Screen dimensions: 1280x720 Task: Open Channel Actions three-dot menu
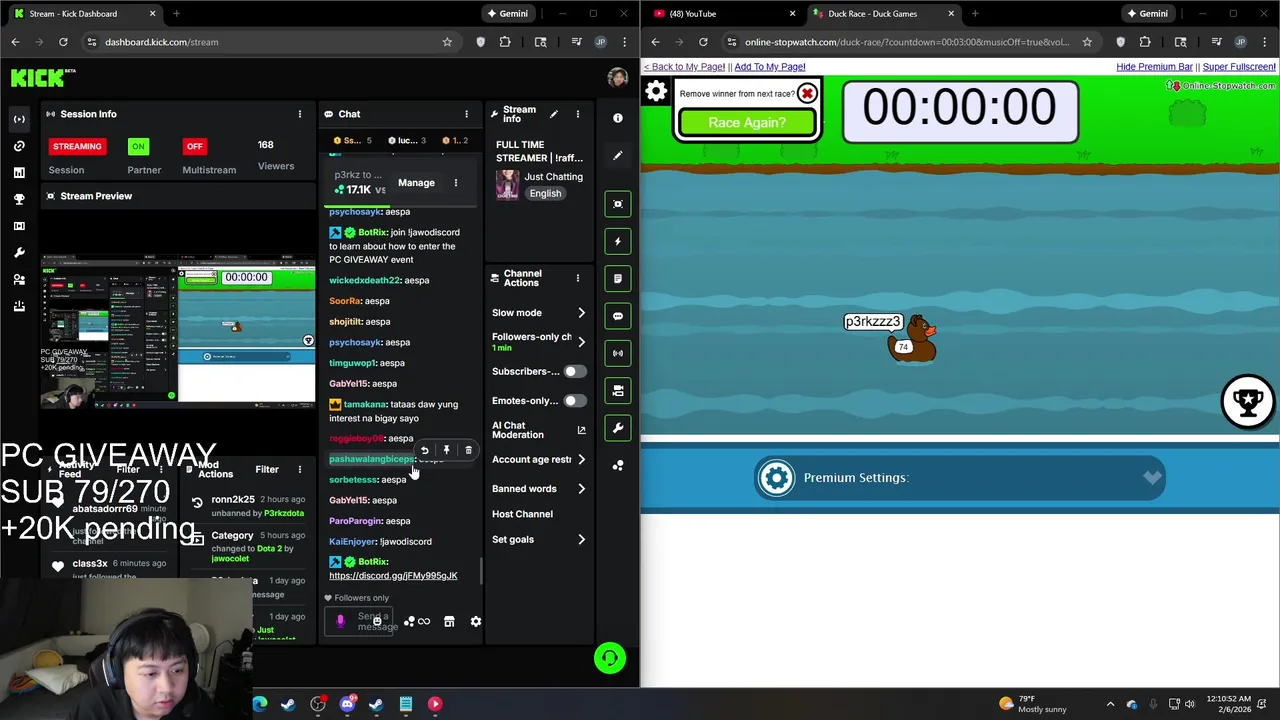click(x=577, y=278)
